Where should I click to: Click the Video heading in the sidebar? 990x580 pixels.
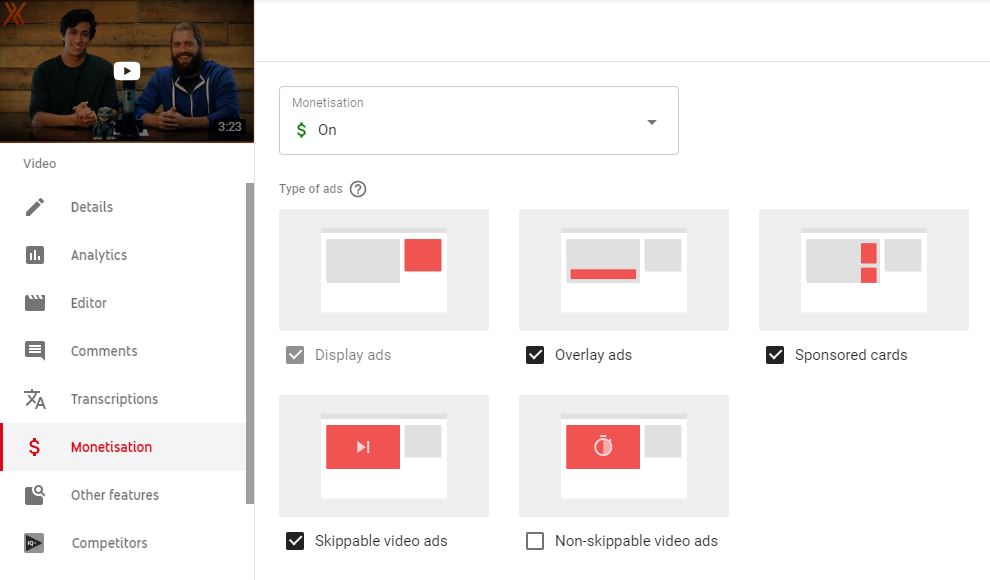(40, 163)
